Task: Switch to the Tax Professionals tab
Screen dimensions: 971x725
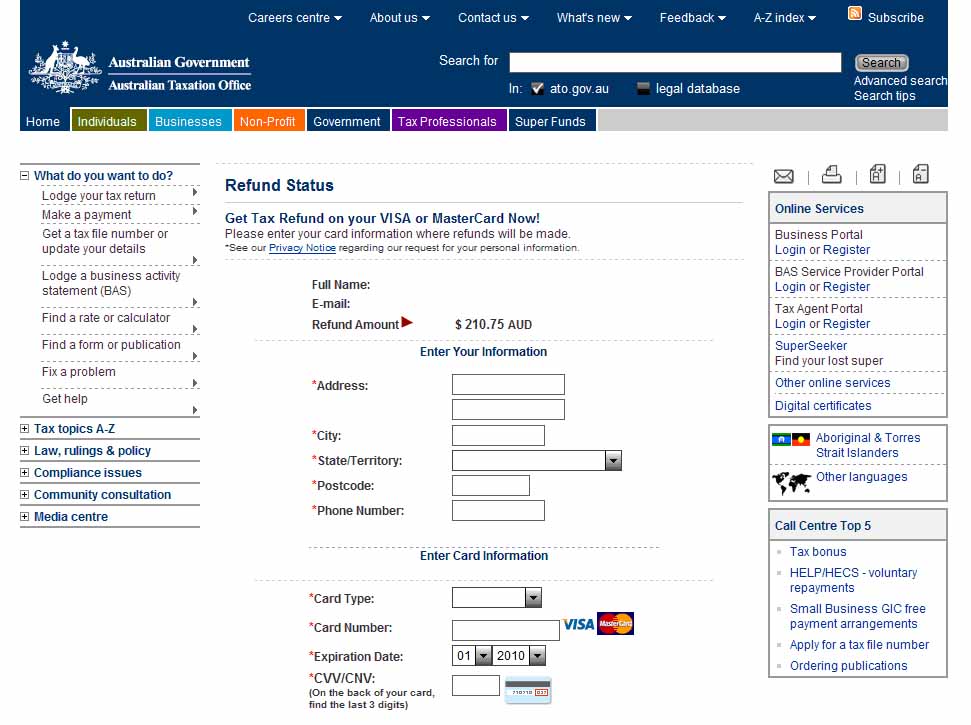Action: (447, 122)
